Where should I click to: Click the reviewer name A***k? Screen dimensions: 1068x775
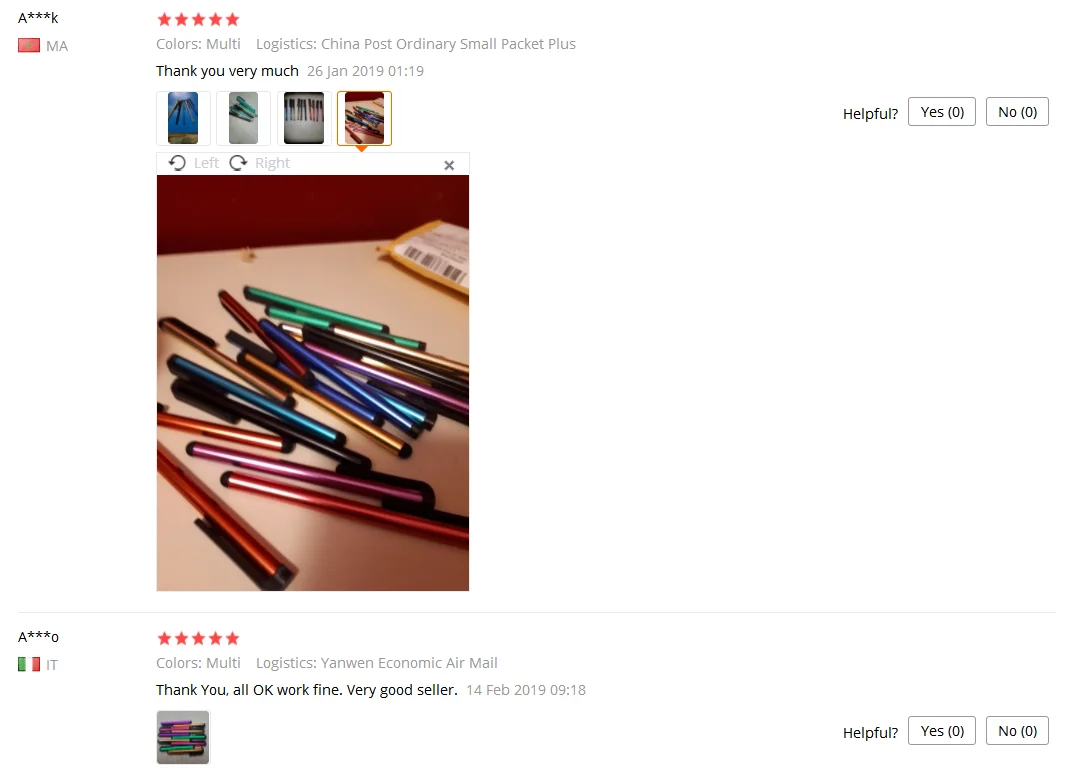(x=38, y=18)
